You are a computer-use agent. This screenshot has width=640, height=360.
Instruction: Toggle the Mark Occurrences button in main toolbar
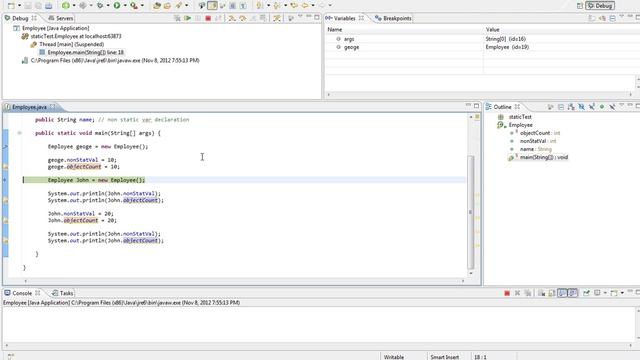pos(212,6)
